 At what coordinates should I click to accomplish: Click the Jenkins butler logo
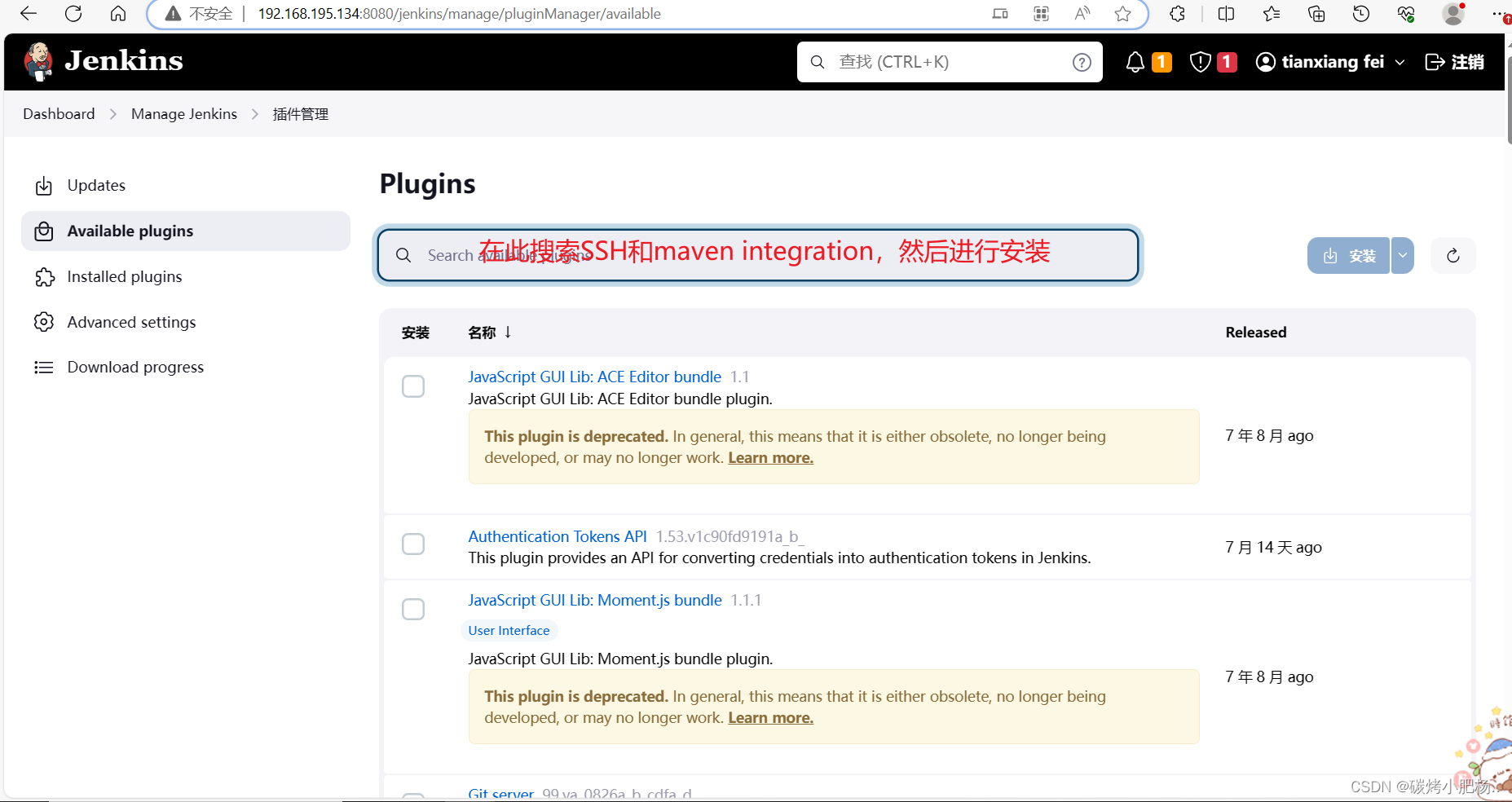tap(38, 62)
